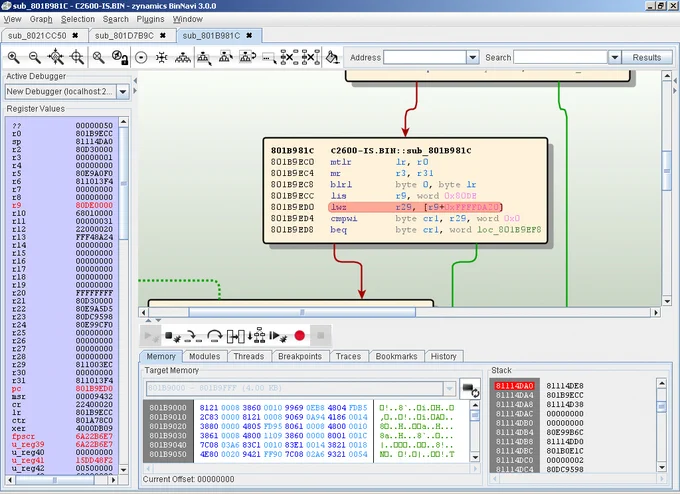680x494 pixels.
Task: Switch to the Traces tab
Action: (x=348, y=356)
